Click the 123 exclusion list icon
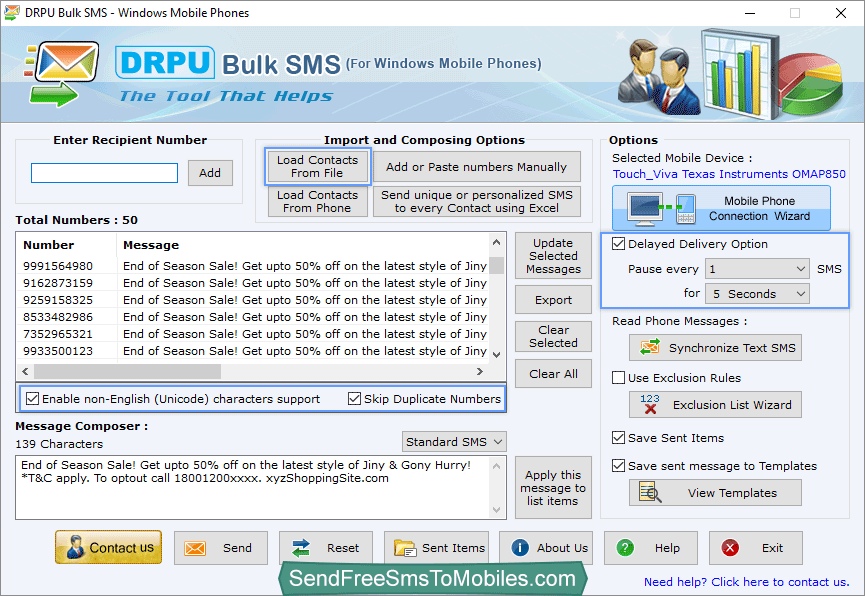 [650, 405]
